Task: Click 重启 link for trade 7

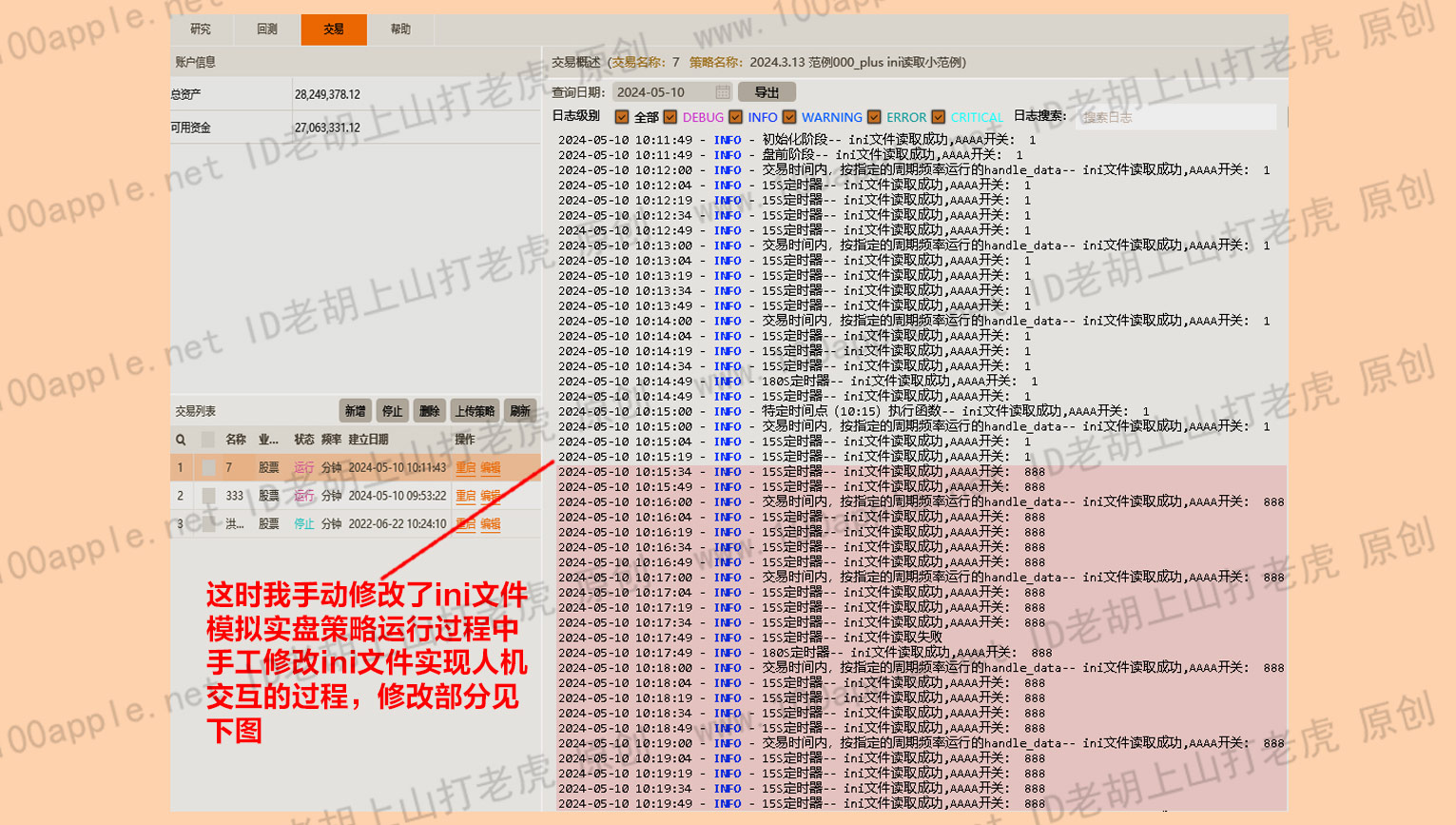Action: [465, 468]
